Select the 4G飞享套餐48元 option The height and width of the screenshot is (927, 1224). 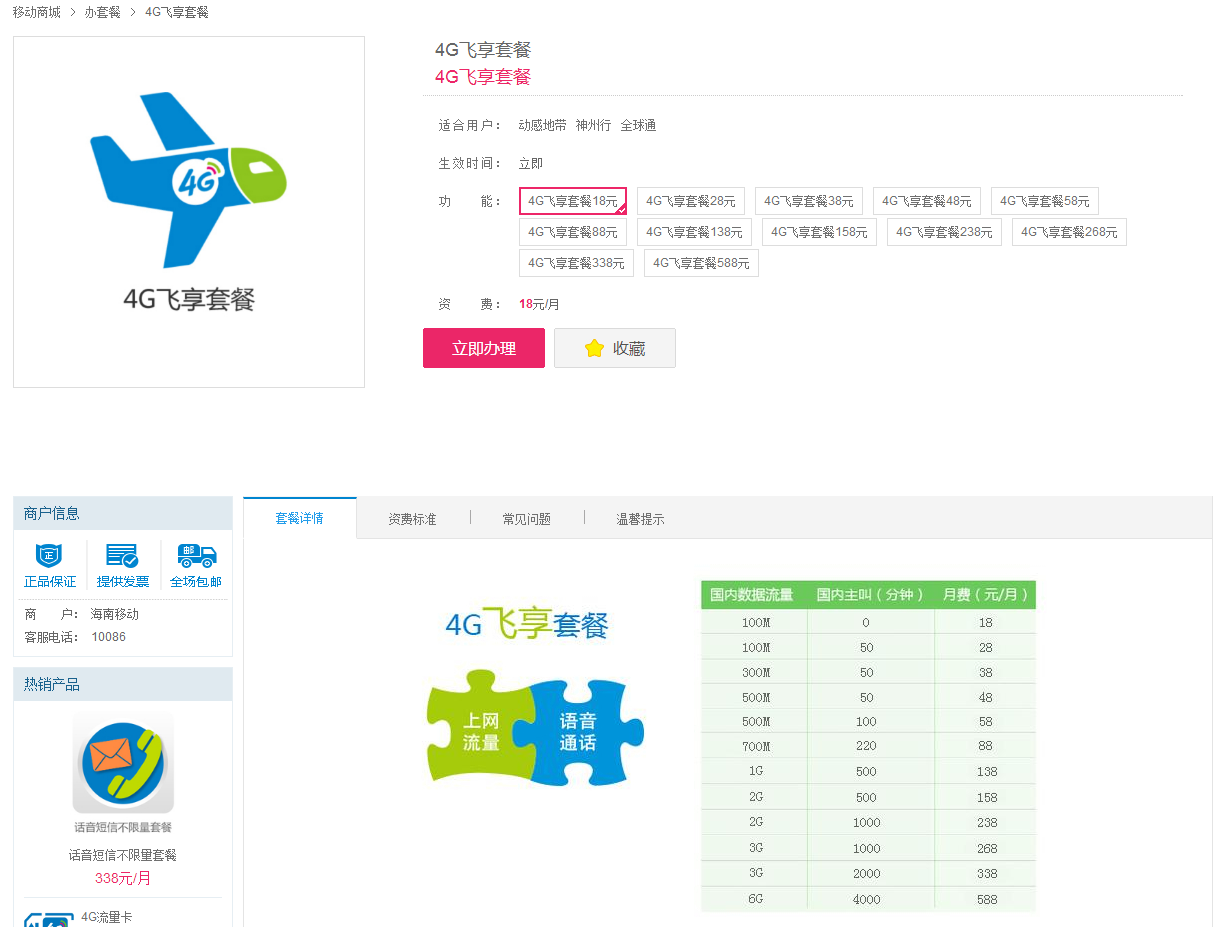point(927,201)
